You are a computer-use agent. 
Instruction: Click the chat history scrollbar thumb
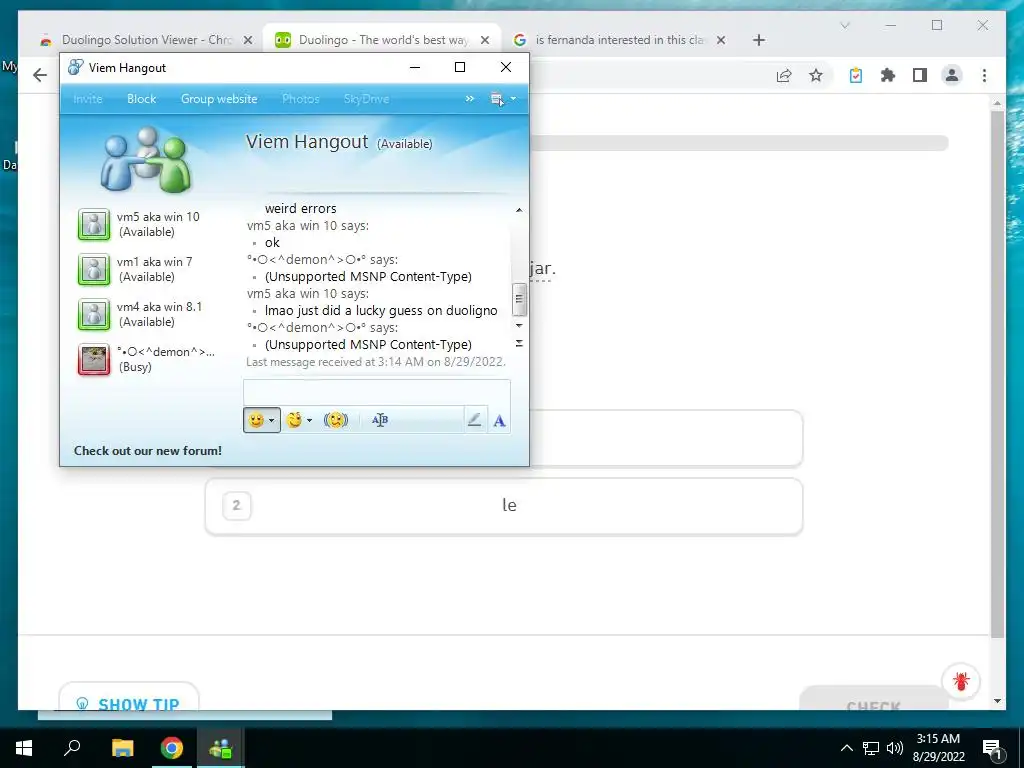pyautogui.click(x=519, y=299)
